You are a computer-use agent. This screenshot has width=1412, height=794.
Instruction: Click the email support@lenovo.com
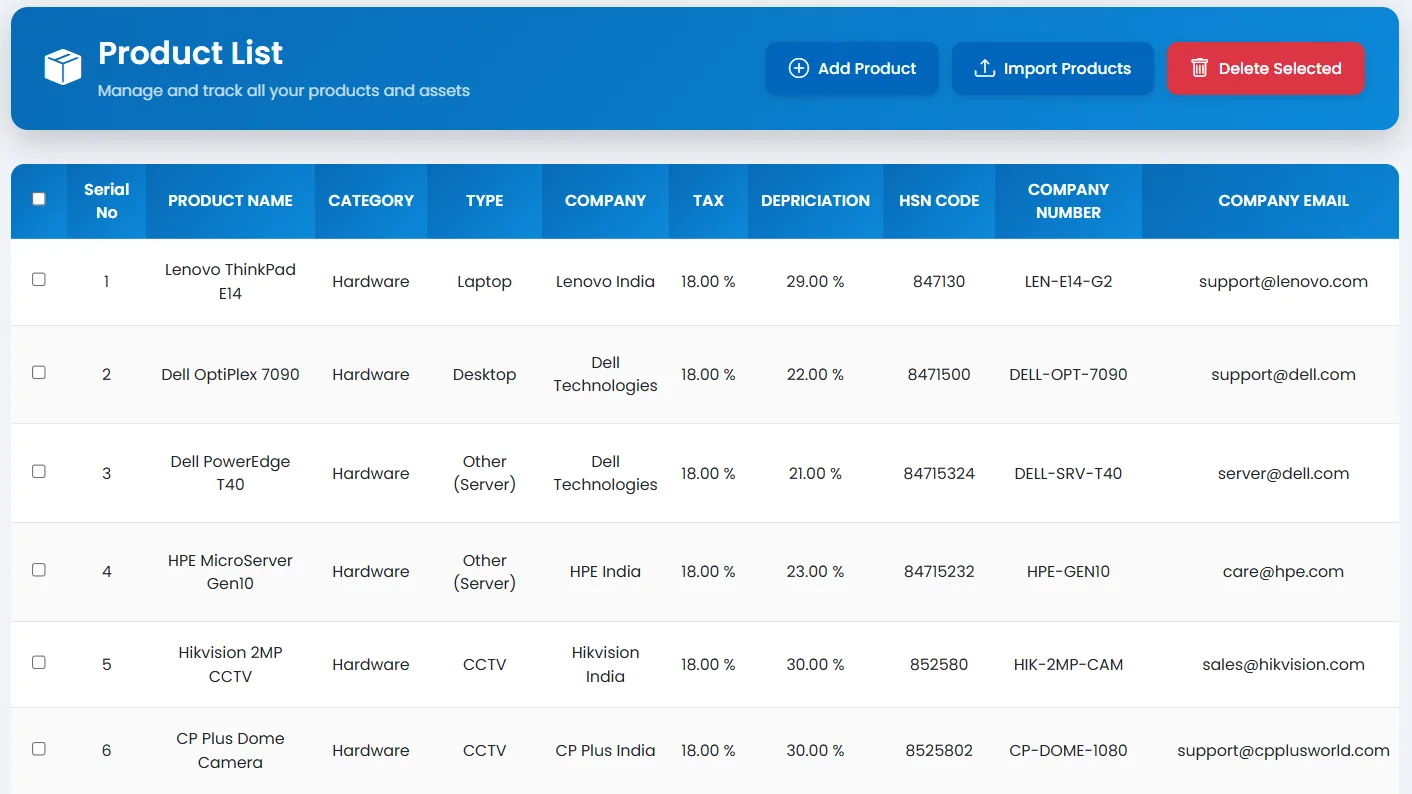(x=1283, y=282)
